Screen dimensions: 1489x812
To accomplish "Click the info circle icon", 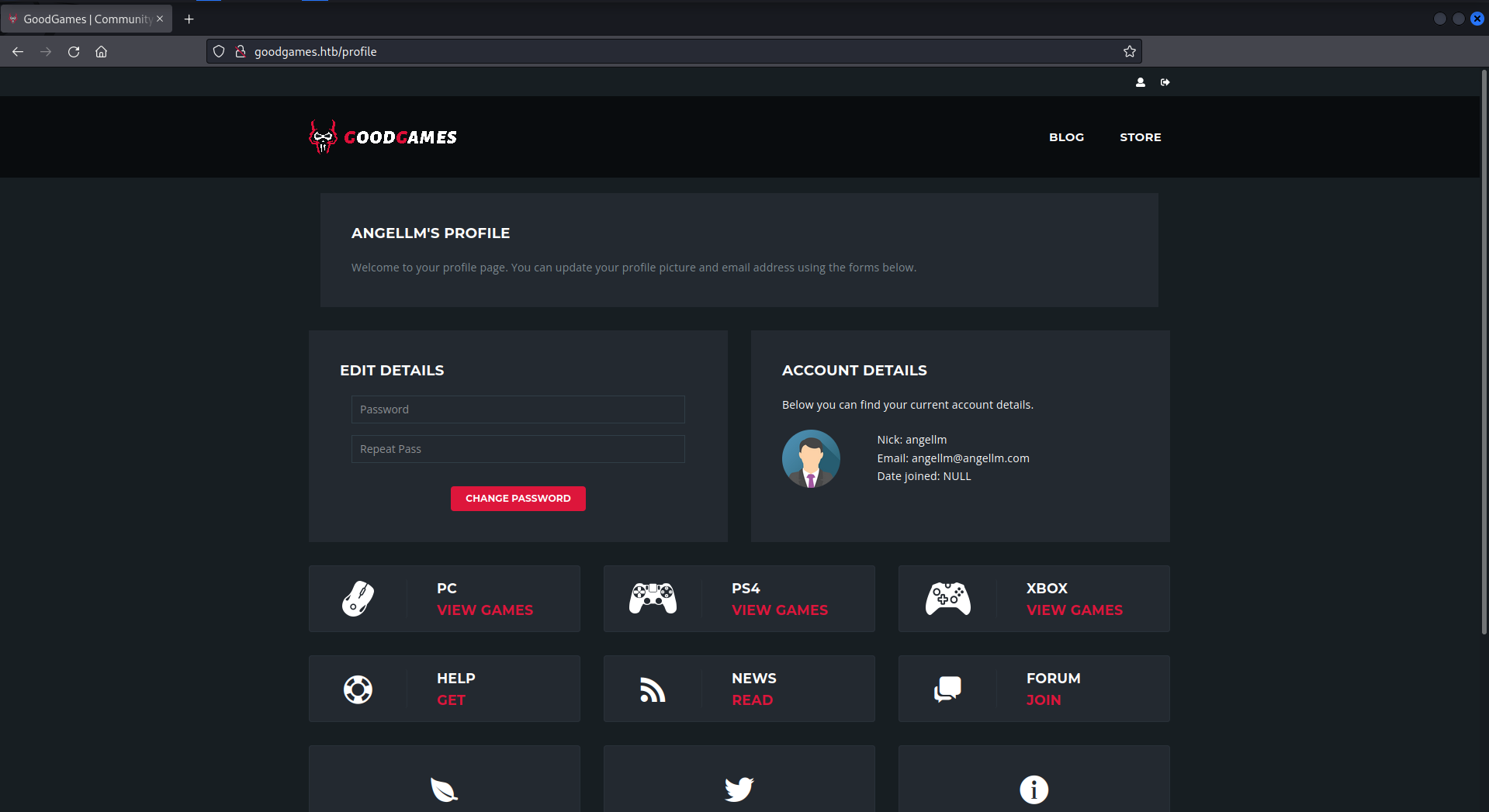I will 1034,790.
